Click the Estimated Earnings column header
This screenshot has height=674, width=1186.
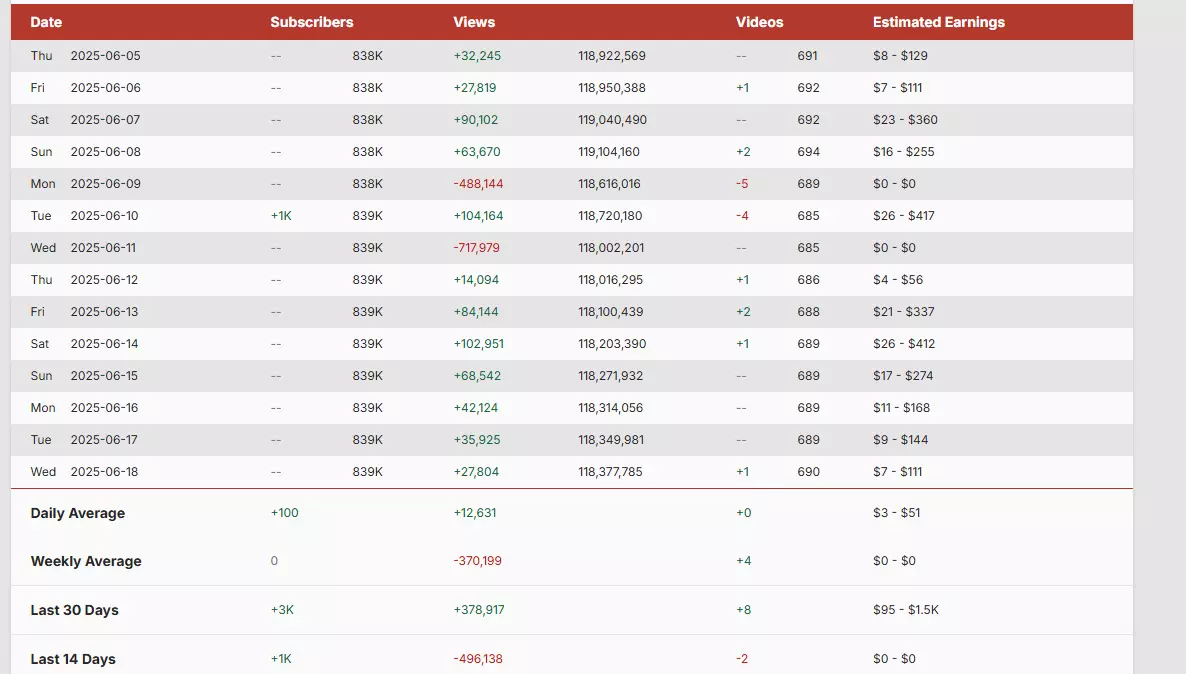coord(939,22)
